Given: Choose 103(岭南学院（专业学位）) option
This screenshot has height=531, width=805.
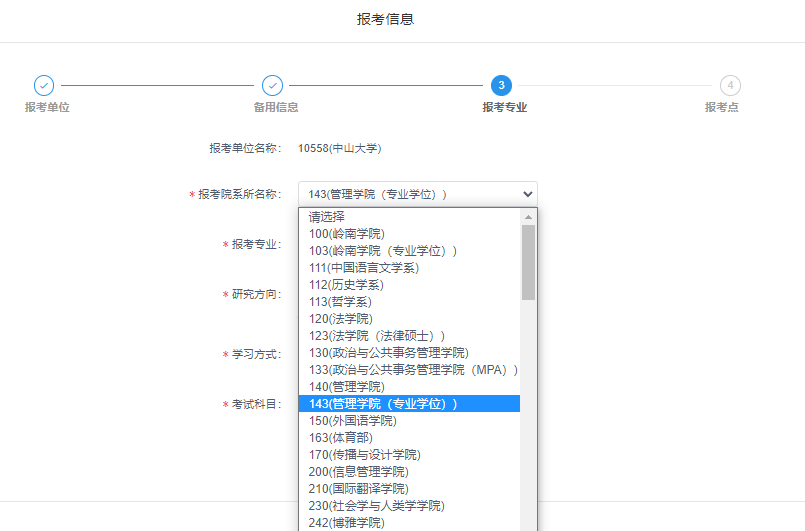Looking at the screenshot, I should (x=382, y=250).
